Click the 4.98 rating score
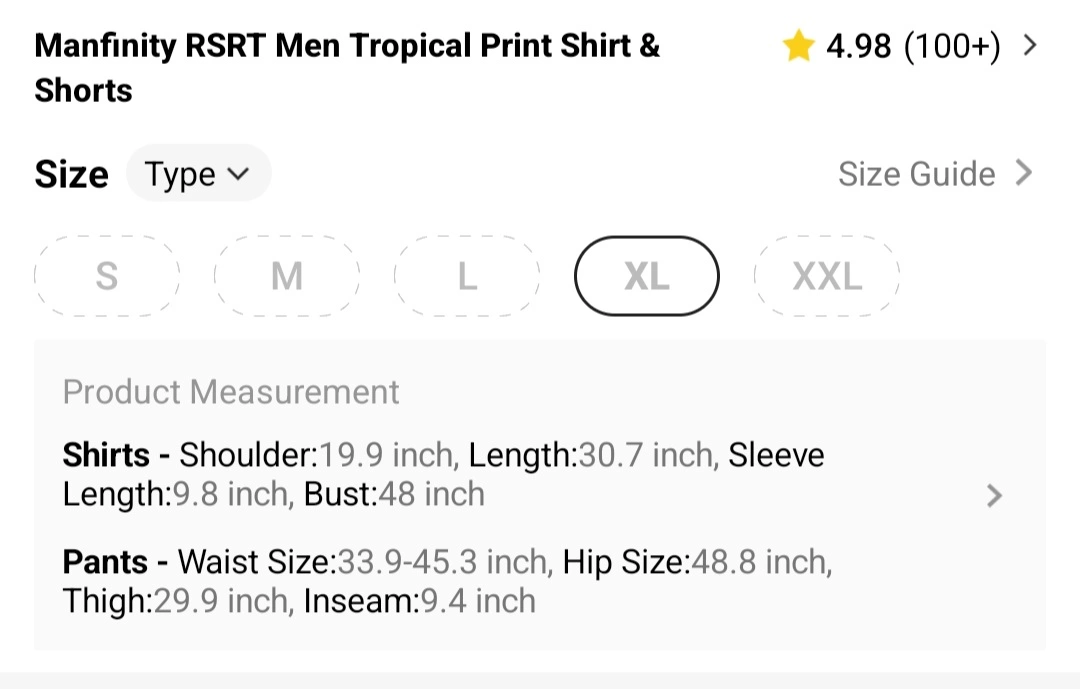1080x689 pixels. (858, 46)
